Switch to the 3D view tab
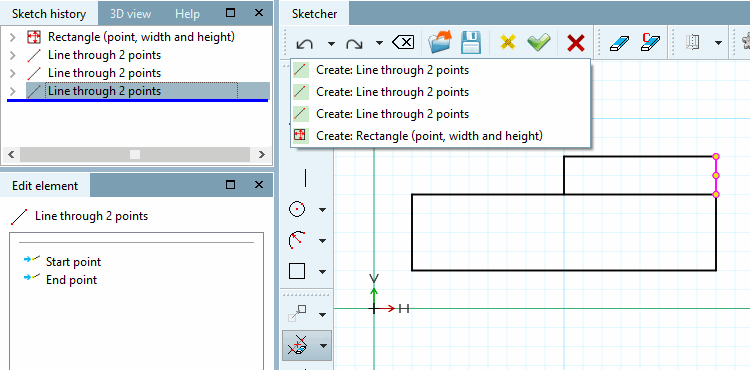Image resolution: width=750 pixels, height=370 pixels. (130, 14)
